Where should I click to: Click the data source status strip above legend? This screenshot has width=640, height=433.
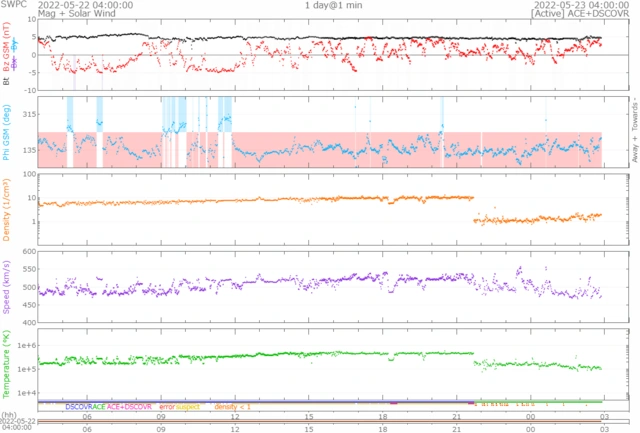coord(319,402)
